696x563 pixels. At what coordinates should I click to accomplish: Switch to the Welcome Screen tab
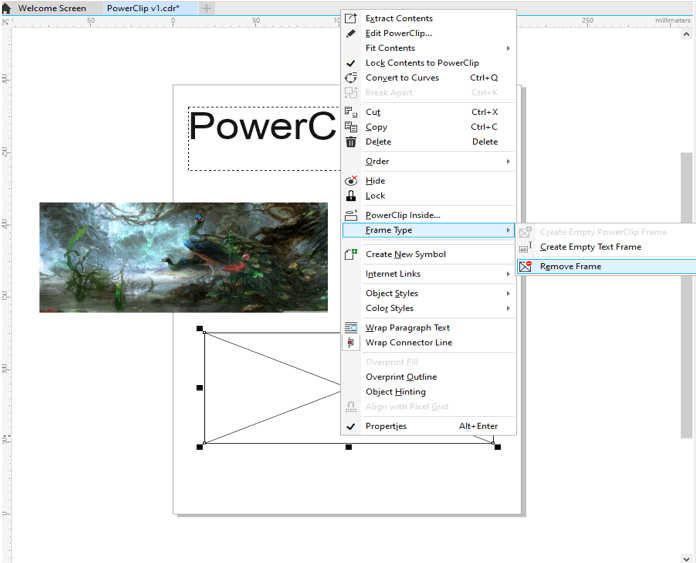pyautogui.click(x=52, y=8)
